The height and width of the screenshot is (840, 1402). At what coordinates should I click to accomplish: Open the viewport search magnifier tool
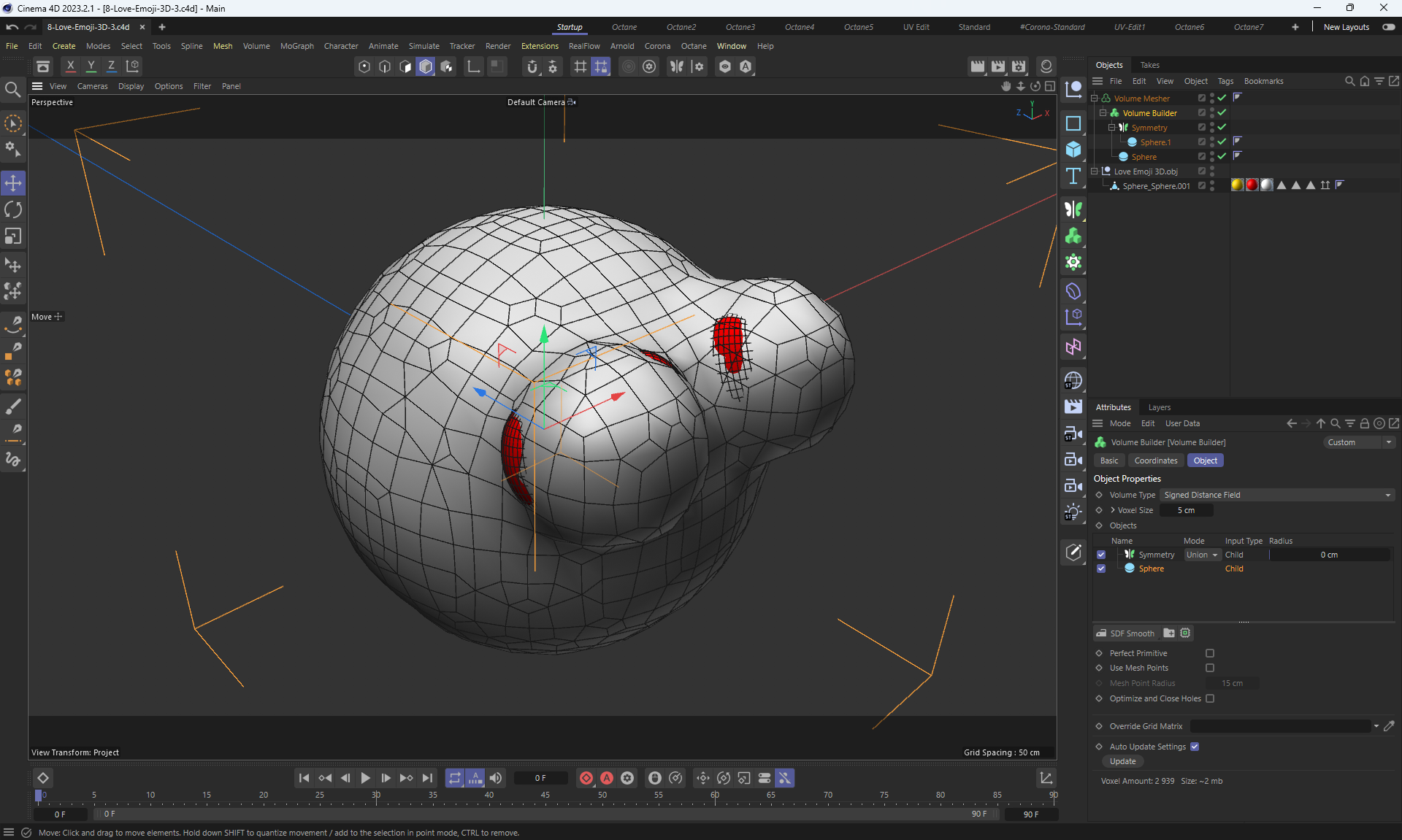pyautogui.click(x=13, y=90)
